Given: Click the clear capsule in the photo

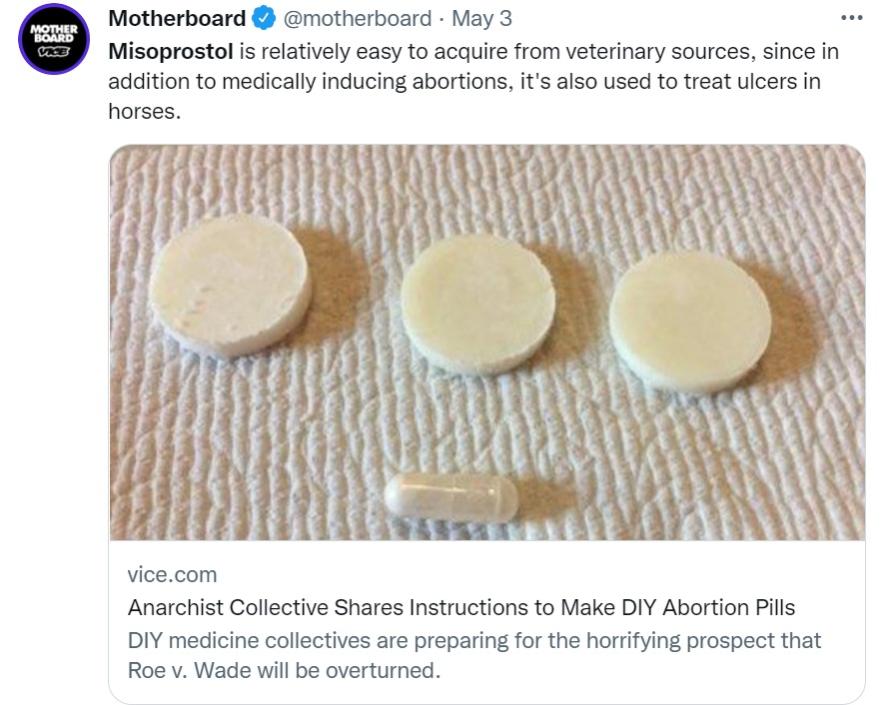Looking at the screenshot, I should point(452,498).
